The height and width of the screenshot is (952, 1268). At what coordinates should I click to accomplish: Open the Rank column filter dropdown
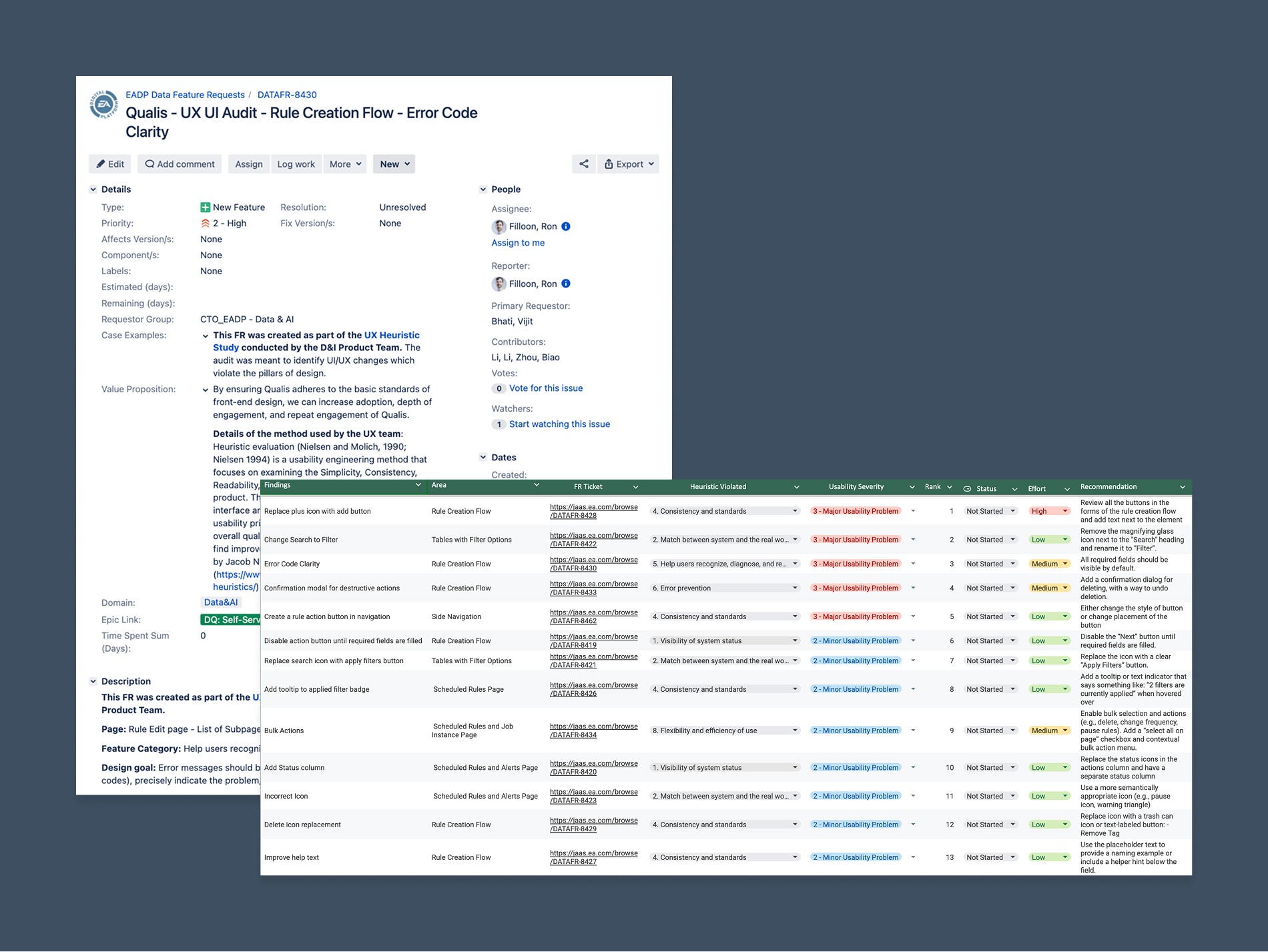(x=949, y=487)
